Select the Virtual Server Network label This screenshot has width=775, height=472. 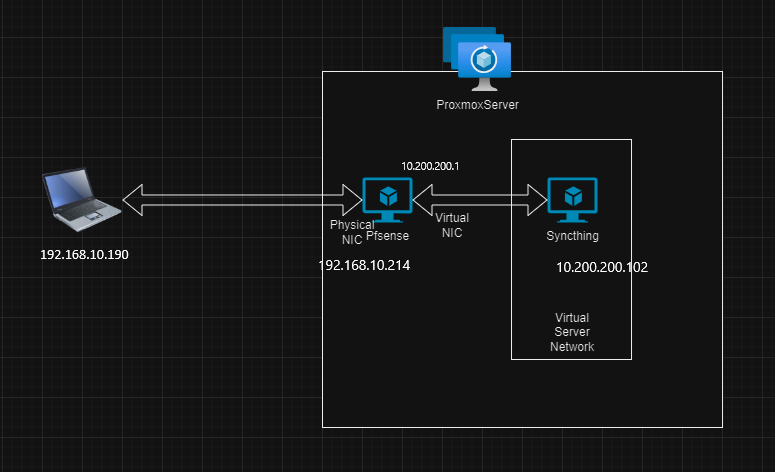[572, 332]
